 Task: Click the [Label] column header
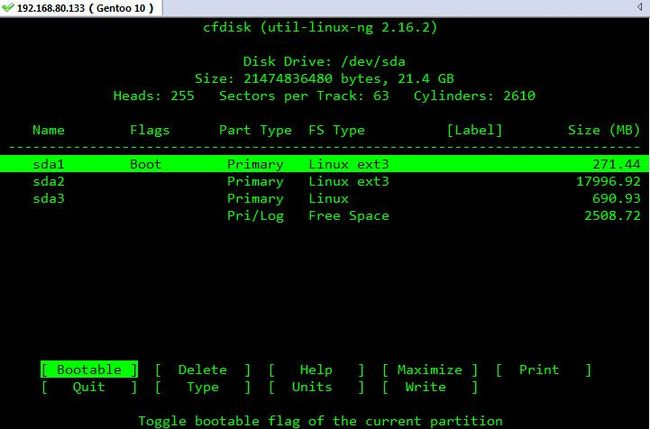click(475, 130)
